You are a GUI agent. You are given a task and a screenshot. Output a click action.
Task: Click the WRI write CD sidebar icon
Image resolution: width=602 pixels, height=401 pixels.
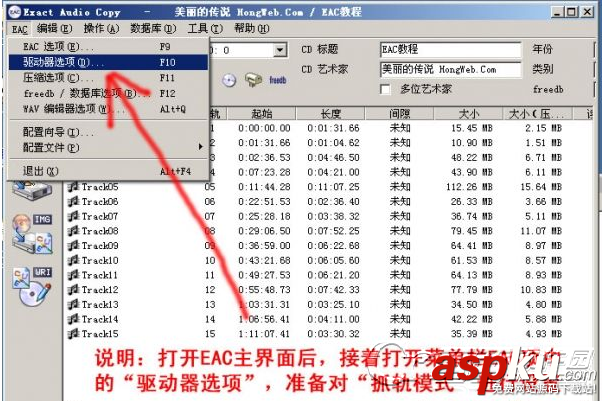pos(33,287)
